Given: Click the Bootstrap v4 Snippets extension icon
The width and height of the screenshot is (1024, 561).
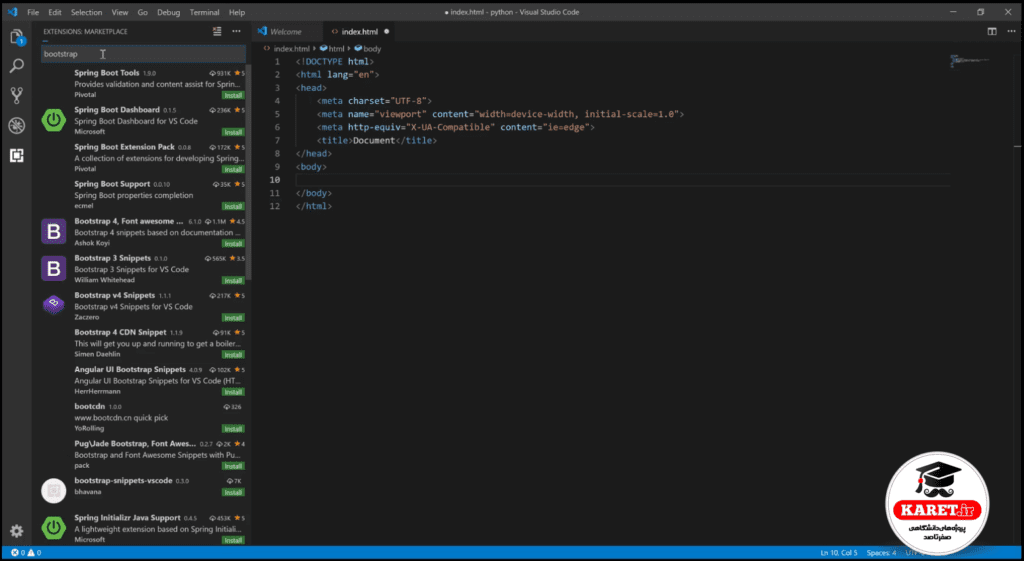Looking at the screenshot, I should pyautogui.click(x=54, y=305).
